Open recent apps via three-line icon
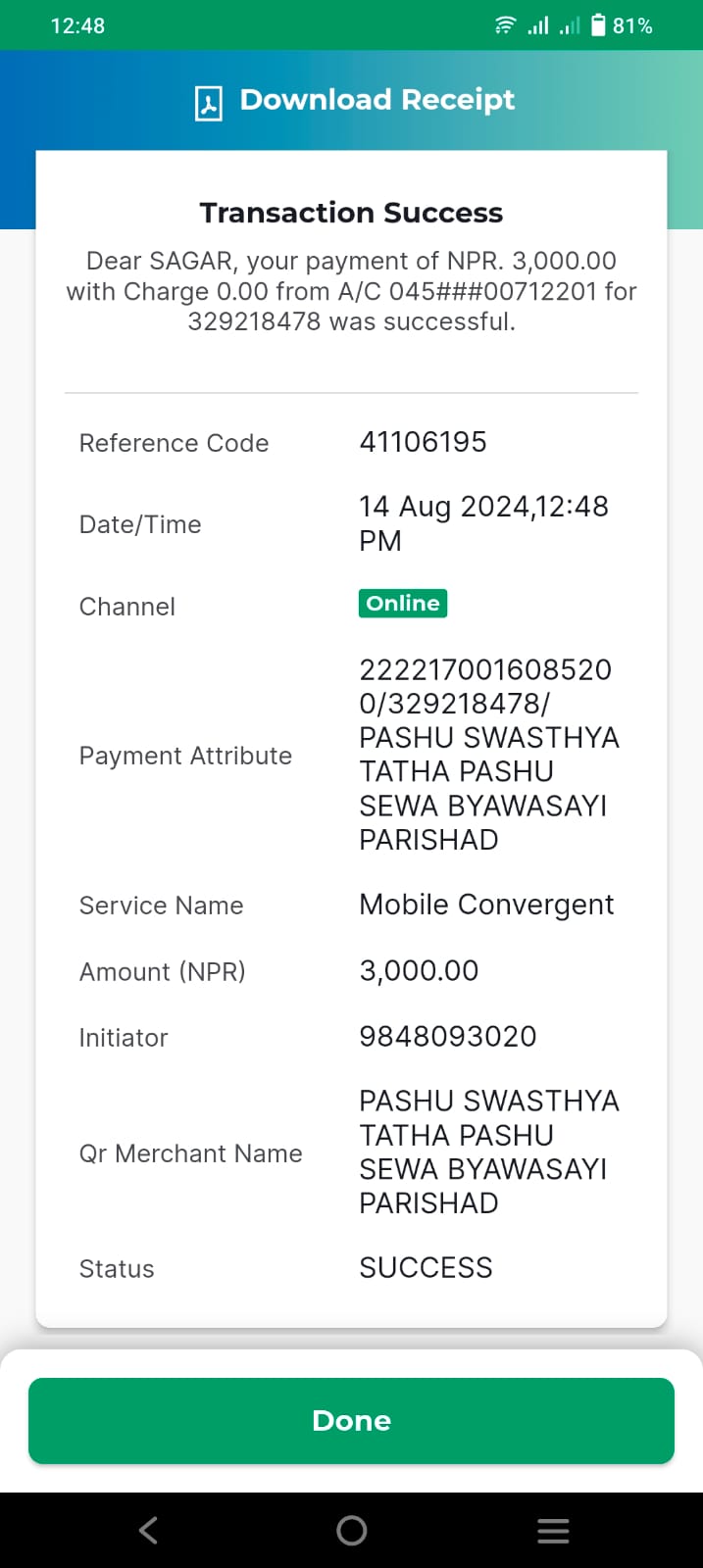The height and width of the screenshot is (1568, 703). click(x=554, y=1531)
